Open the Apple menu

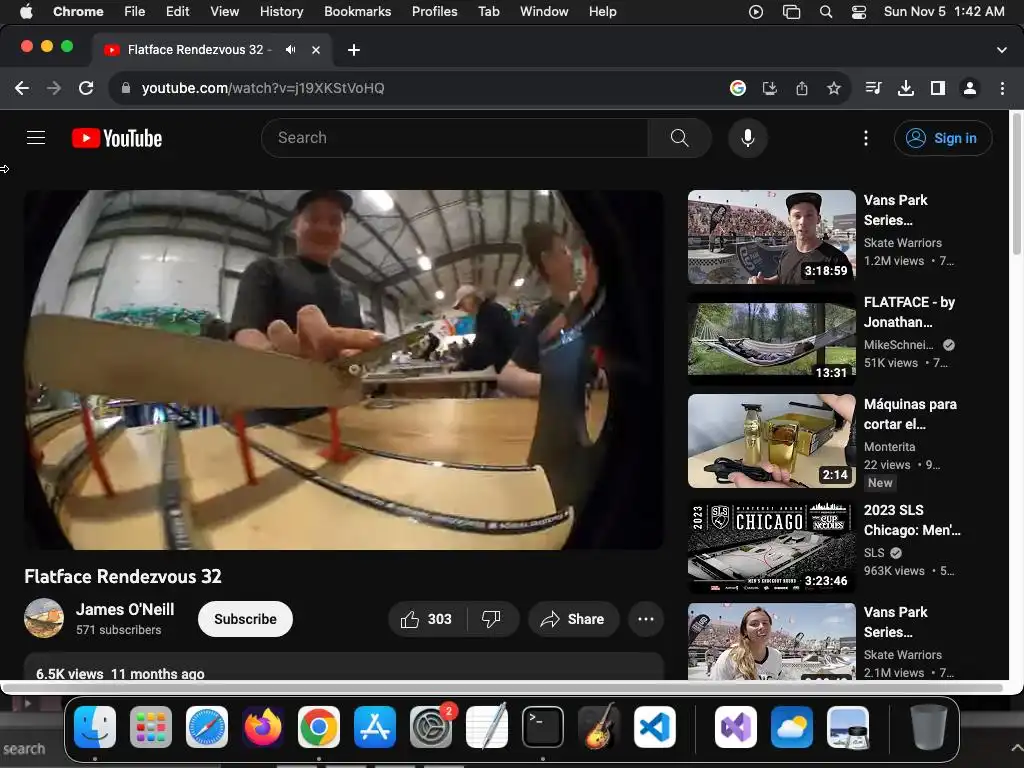tap(26, 11)
